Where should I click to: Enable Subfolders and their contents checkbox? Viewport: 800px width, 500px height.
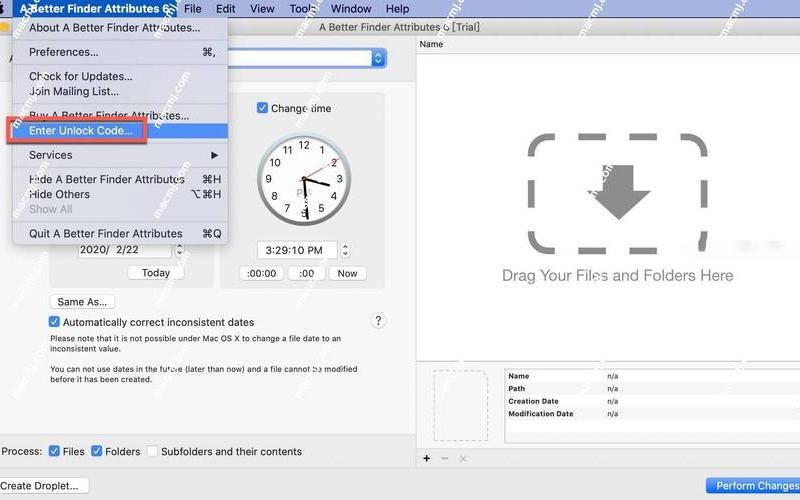153,451
